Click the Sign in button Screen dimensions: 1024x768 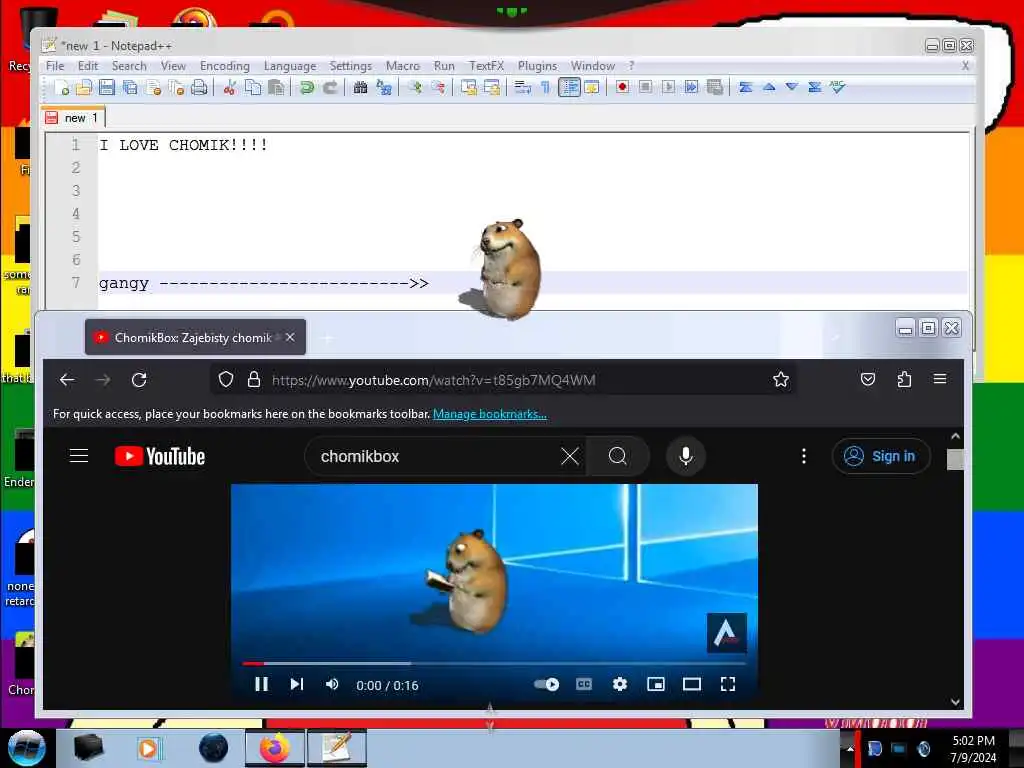(880, 456)
